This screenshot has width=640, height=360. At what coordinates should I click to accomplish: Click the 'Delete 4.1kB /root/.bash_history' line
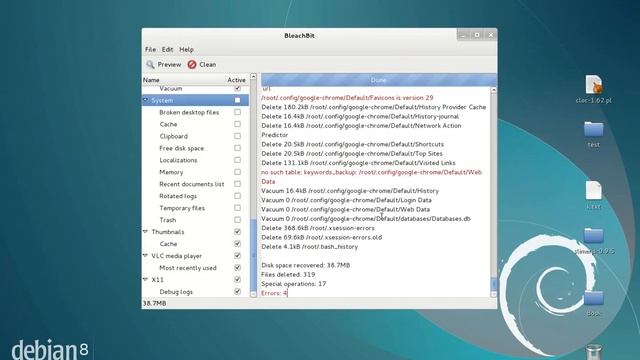310,247
